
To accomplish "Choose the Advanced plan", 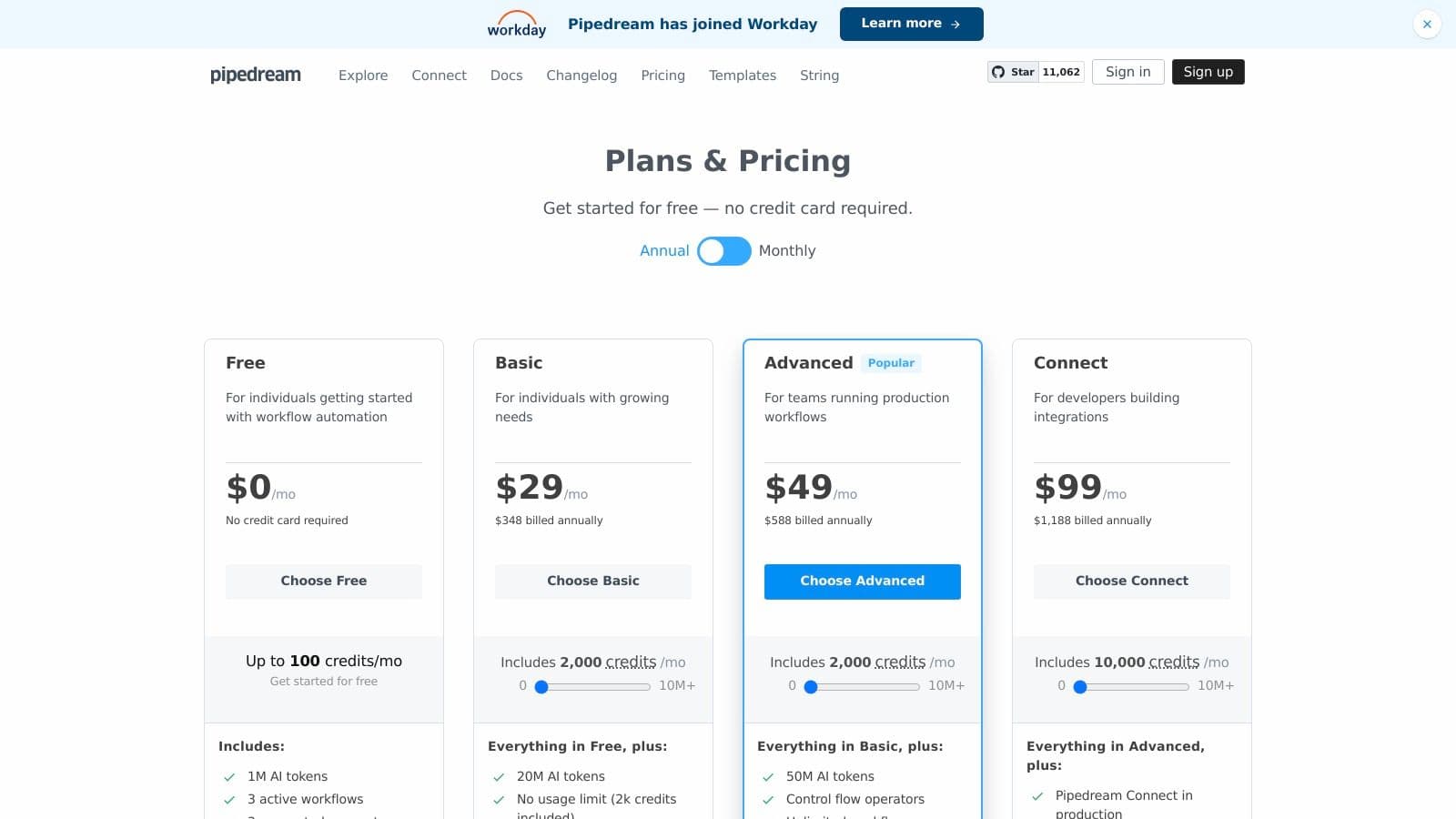I will point(862,581).
